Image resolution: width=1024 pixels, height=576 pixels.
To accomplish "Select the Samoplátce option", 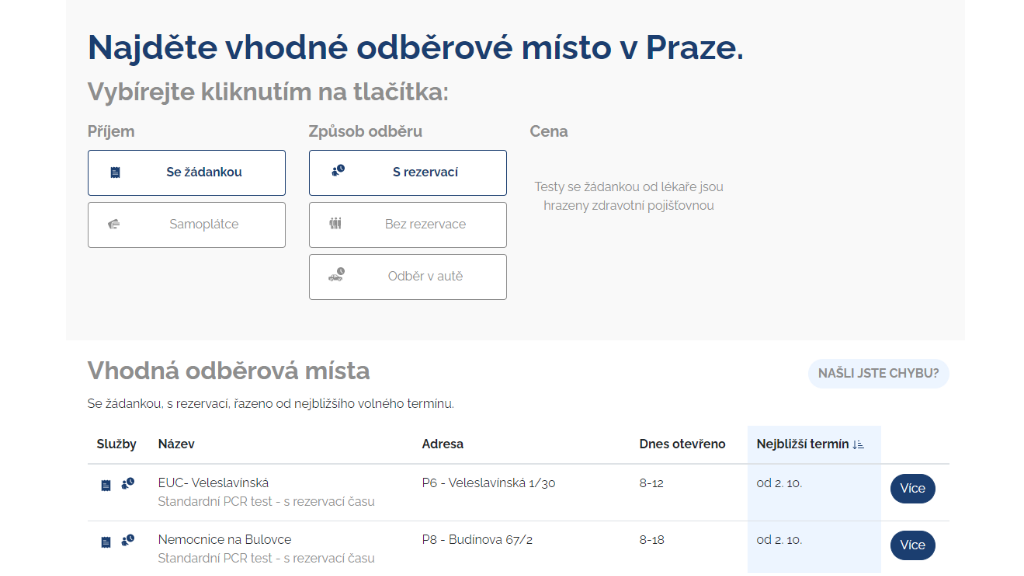I will click(x=203, y=224).
